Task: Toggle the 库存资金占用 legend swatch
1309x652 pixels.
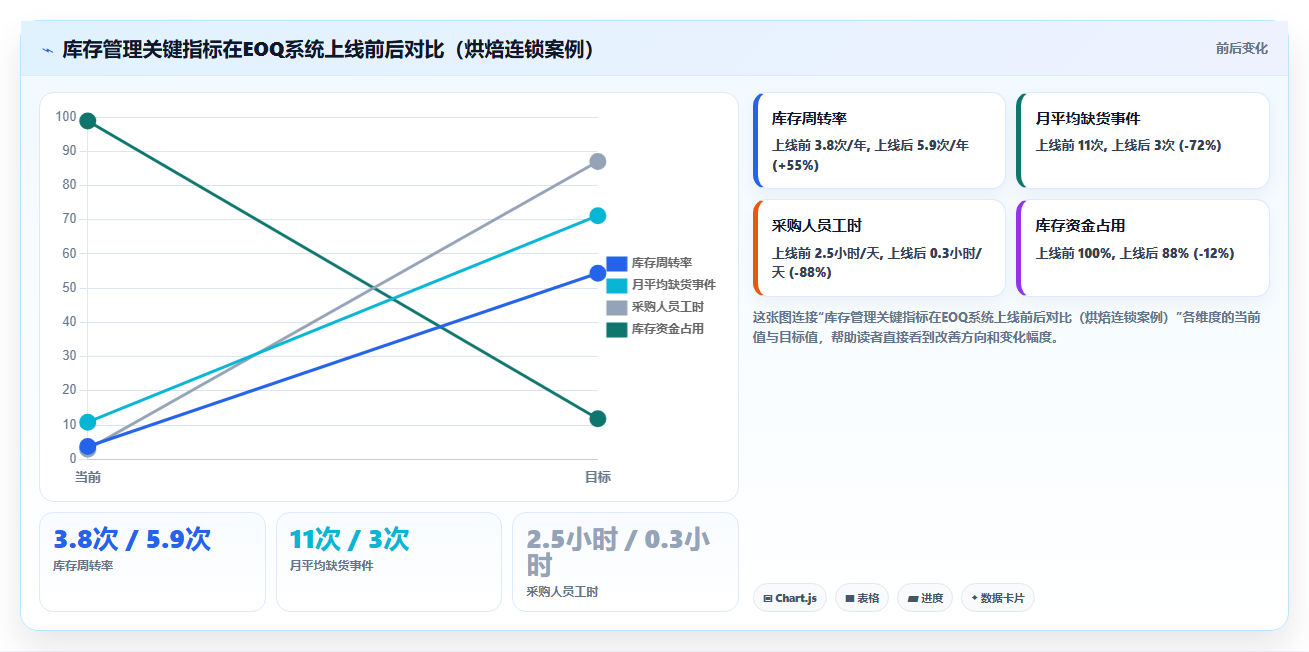Action: 617,329
